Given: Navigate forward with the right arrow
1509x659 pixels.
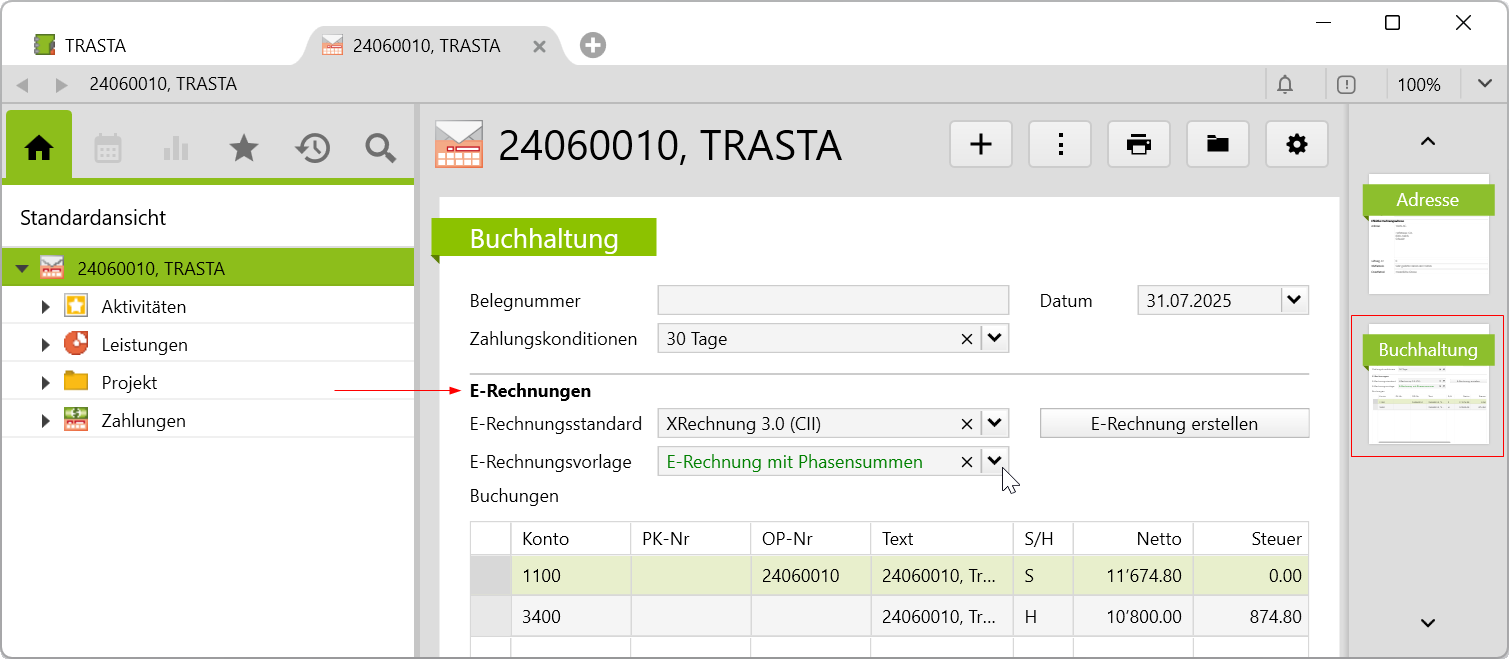Looking at the screenshot, I should (x=61, y=85).
